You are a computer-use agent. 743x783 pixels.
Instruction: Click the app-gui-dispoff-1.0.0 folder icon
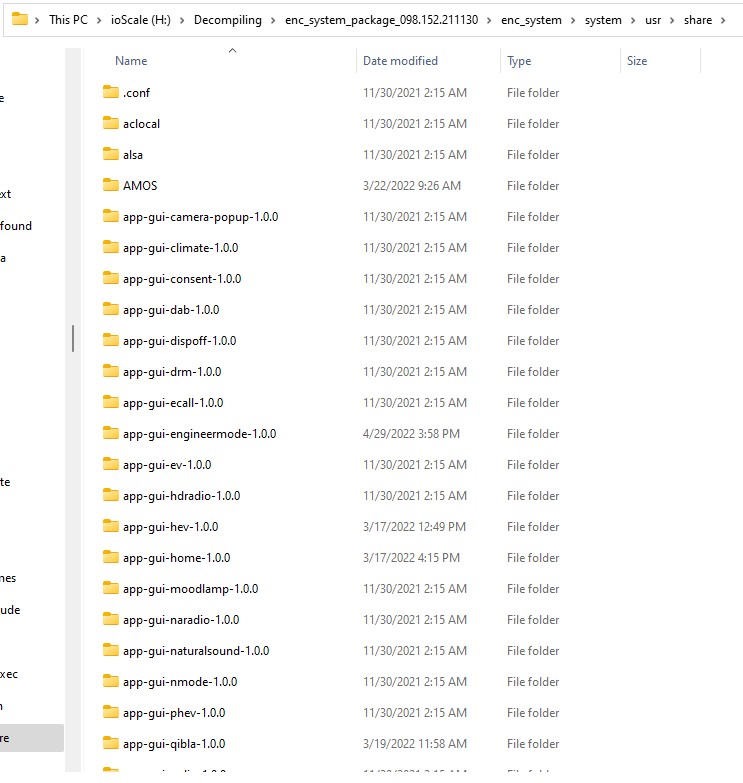point(110,340)
